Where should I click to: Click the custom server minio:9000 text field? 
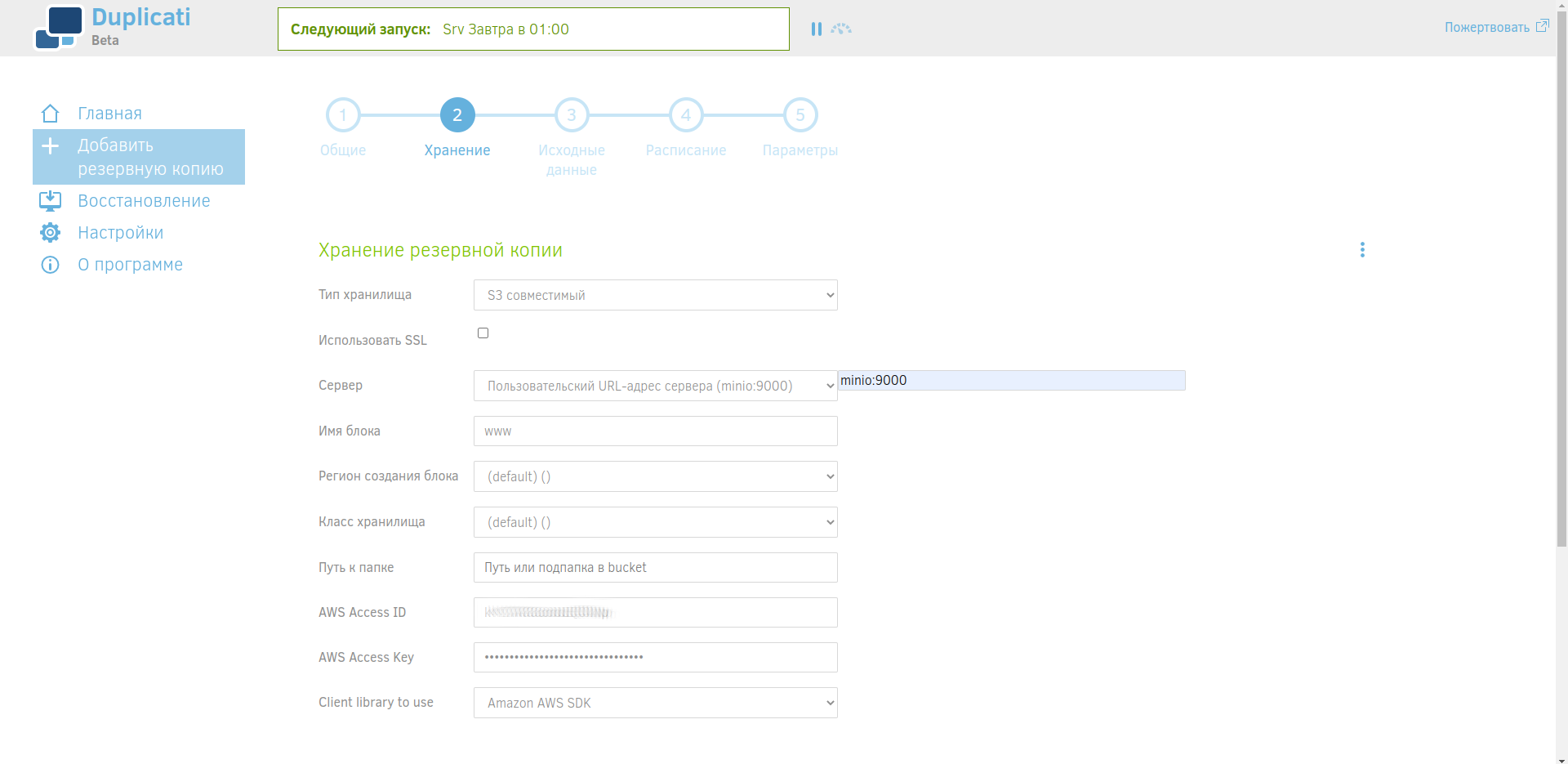[1012, 380]
